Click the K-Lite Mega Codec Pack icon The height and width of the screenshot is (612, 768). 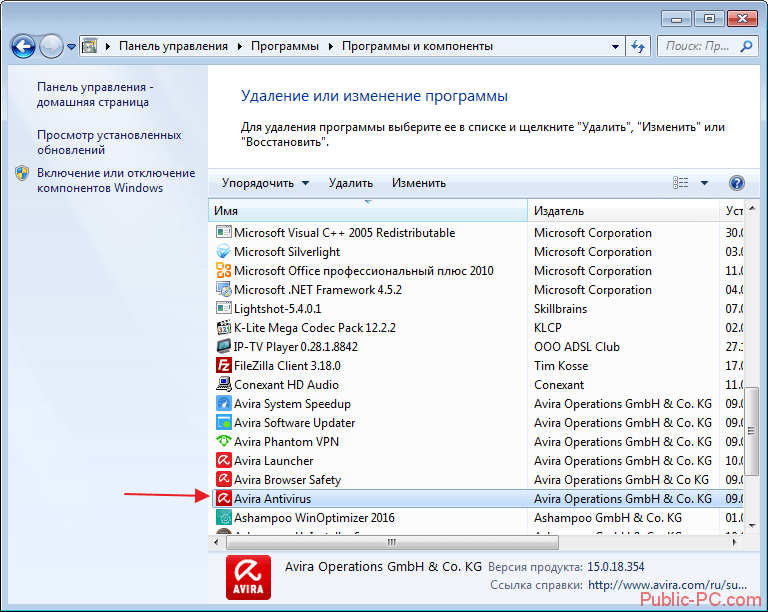point(224,328)
